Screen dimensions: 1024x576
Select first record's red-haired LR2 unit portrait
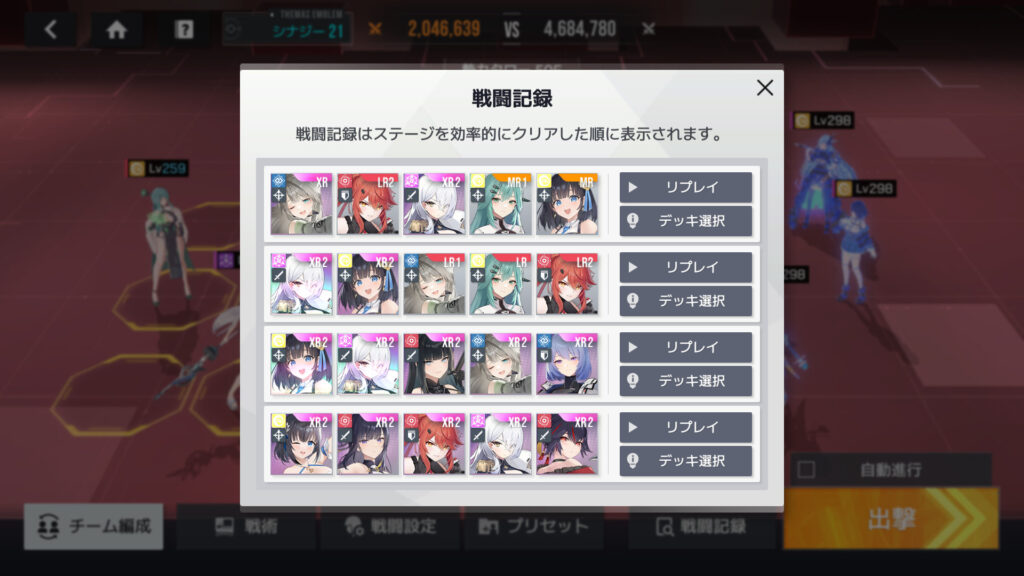pyautogui.click(x=368, y=204)
